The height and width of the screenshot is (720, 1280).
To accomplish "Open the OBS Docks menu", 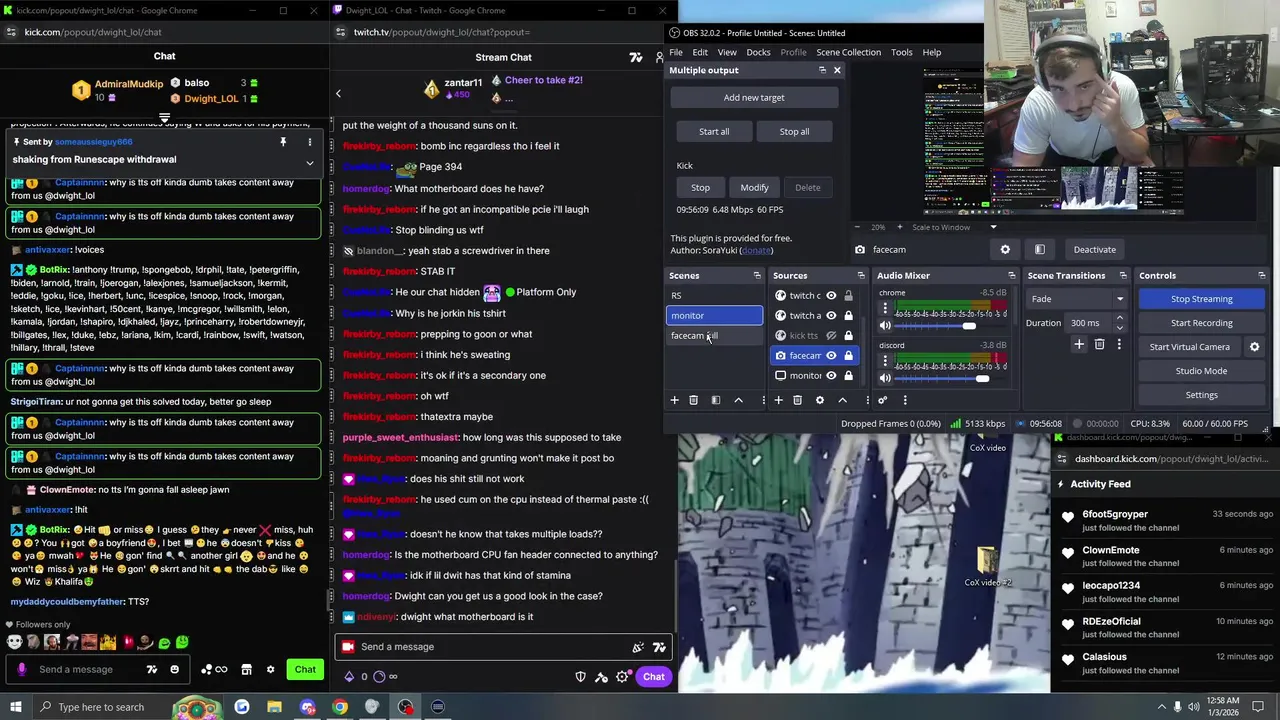I will click(758, 52).
